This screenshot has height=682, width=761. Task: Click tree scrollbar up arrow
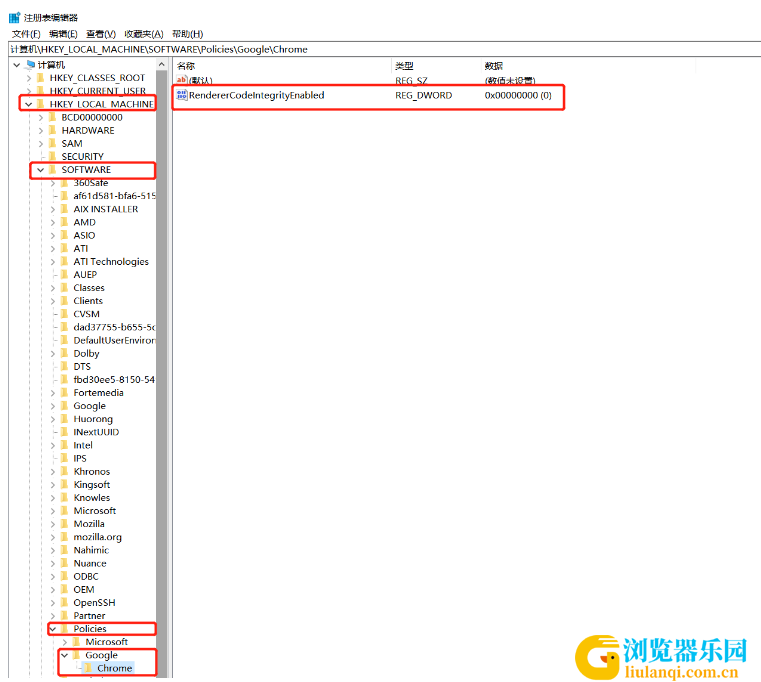[x=162, y=65]
